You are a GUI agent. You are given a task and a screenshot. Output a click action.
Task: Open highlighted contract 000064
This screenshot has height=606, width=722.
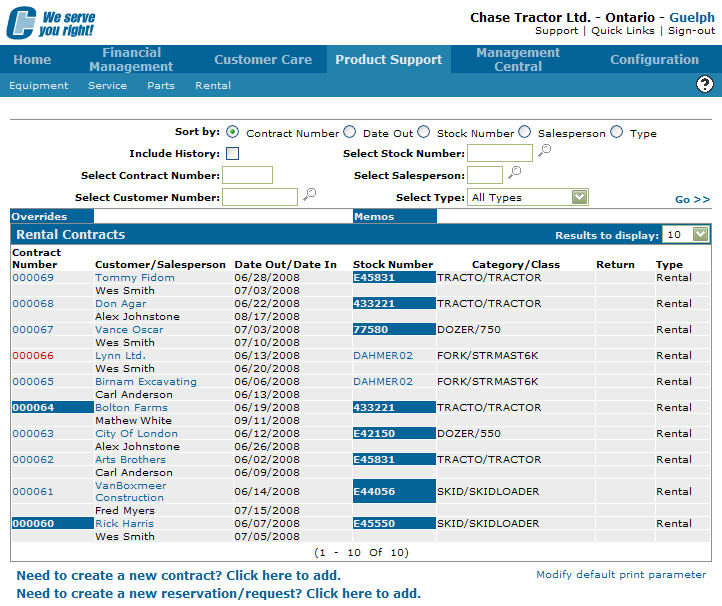(33, 408)
